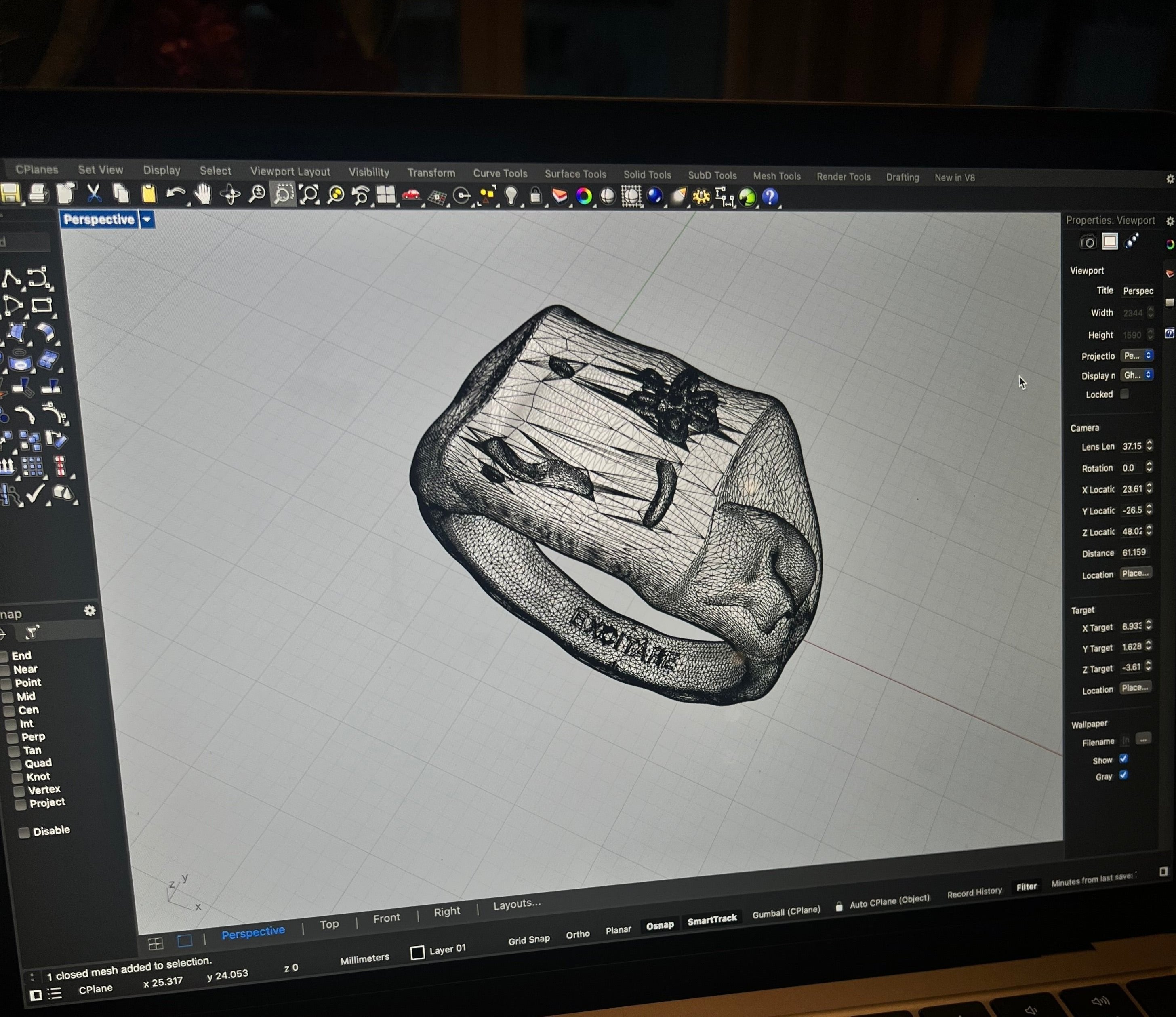The width and height of the screenshot is (1176, 1017).
Task: Switch to the Front viewport tab
Action: point(387,918)
